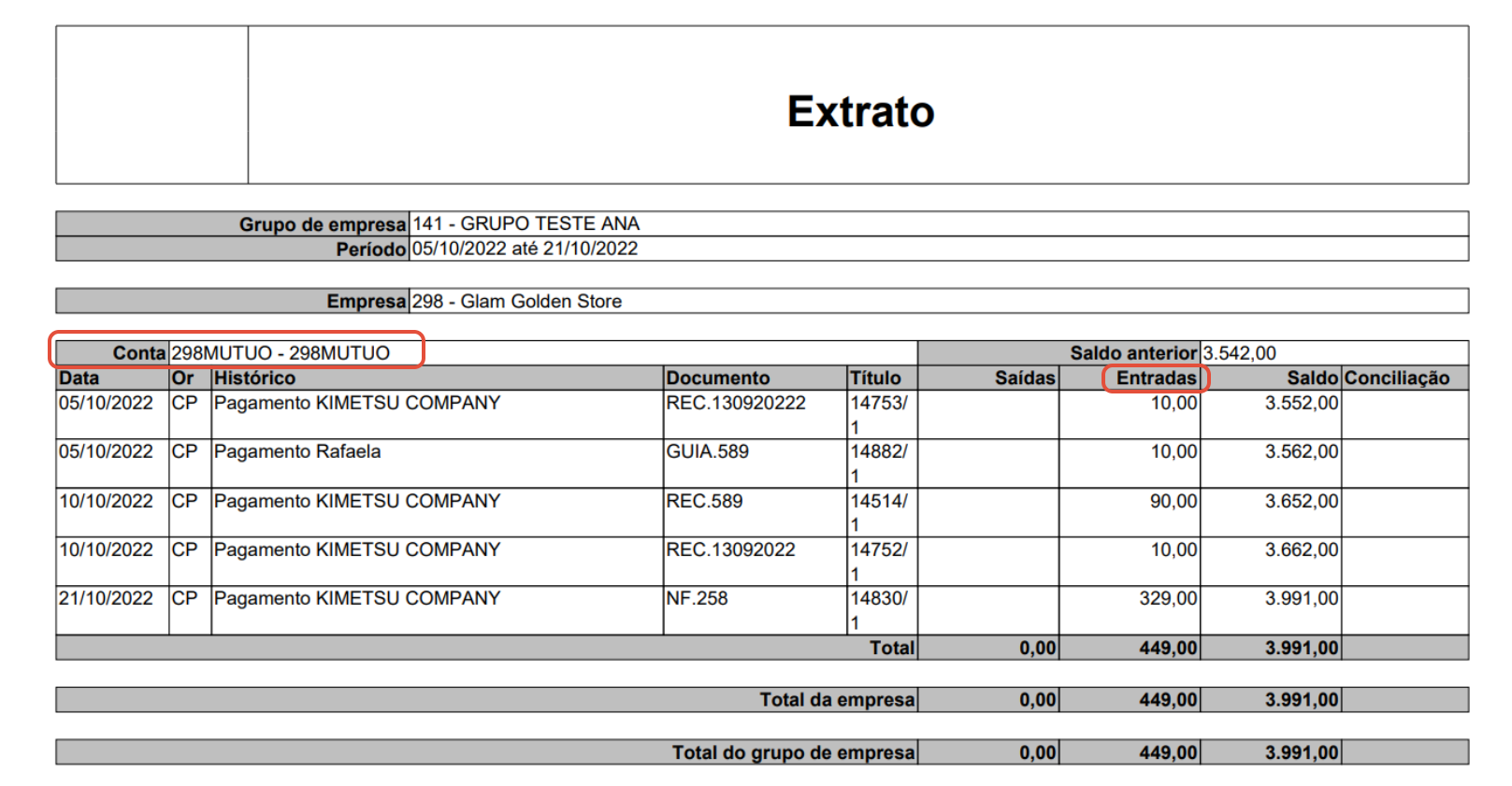Select title number 14882/1
The width and height of the screenshot is (1512, 786).
pos(879,464)
